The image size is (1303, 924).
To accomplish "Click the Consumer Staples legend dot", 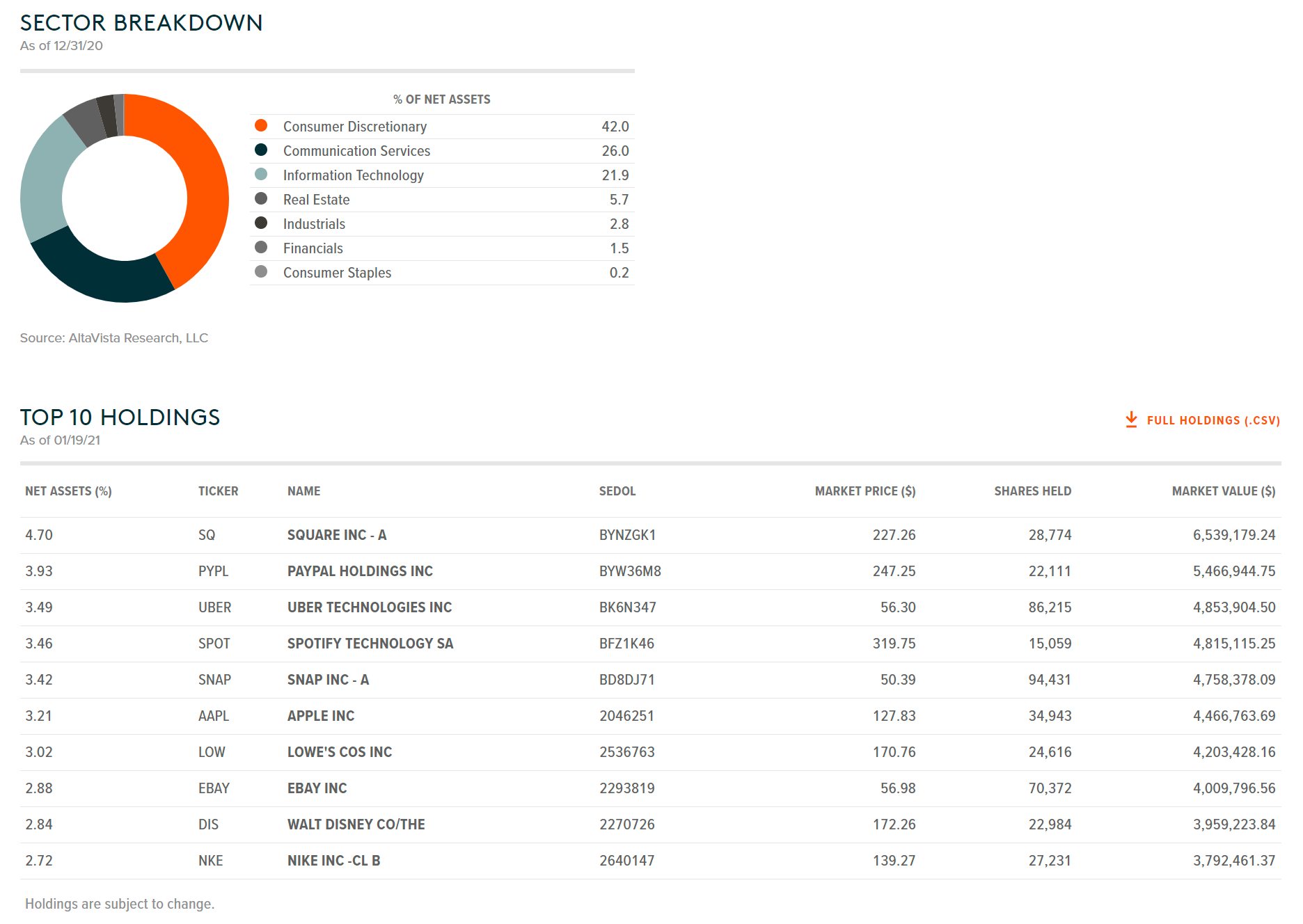I will (261, 272).
